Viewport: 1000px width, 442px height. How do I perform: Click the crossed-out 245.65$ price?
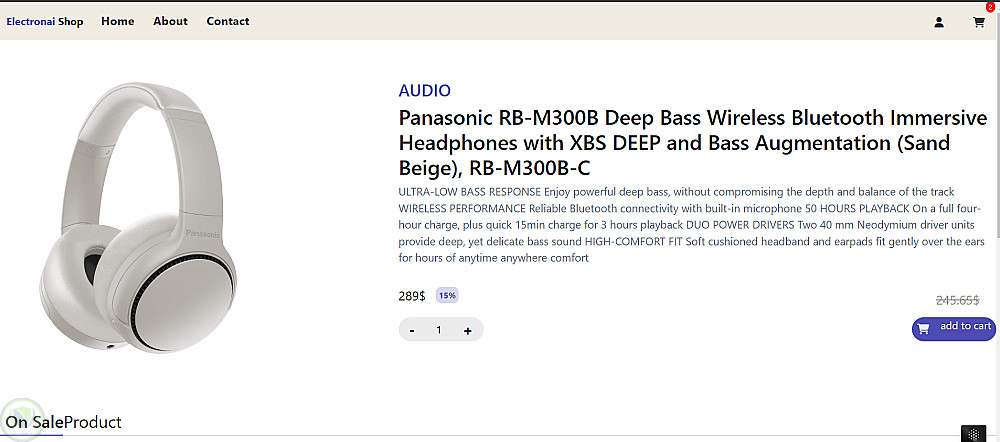pyautogui.click(x=957, y=300)
